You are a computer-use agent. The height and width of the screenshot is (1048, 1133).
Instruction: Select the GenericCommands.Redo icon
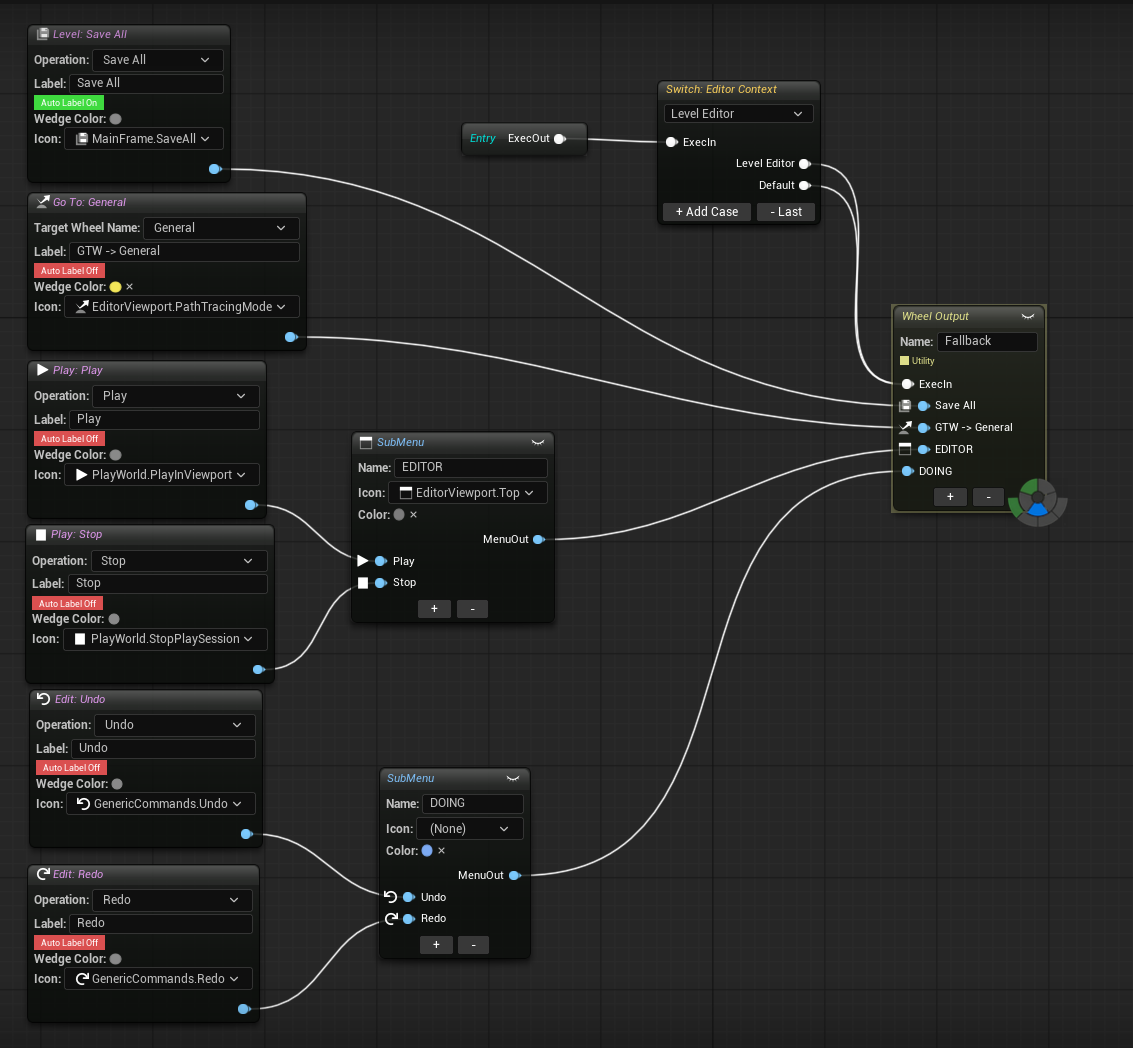[x=158, y=978]
